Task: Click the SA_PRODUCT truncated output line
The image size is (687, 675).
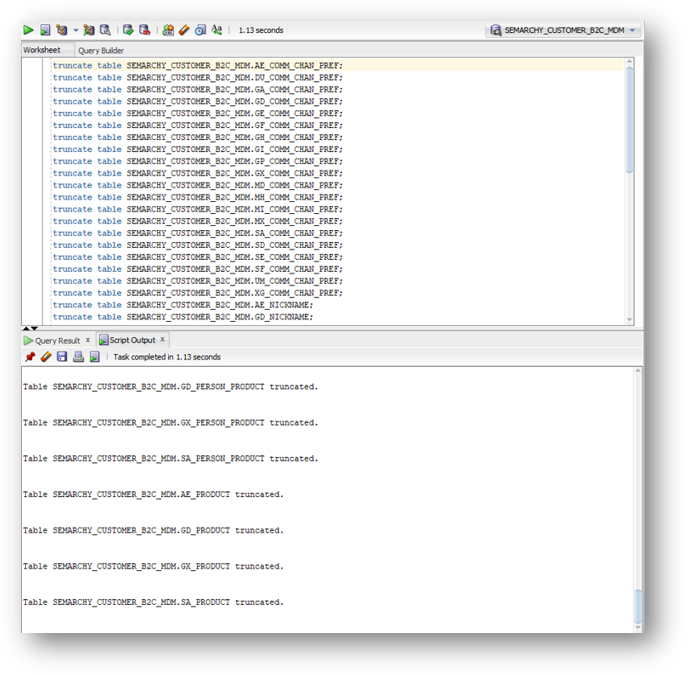Action: click(153, 602)
